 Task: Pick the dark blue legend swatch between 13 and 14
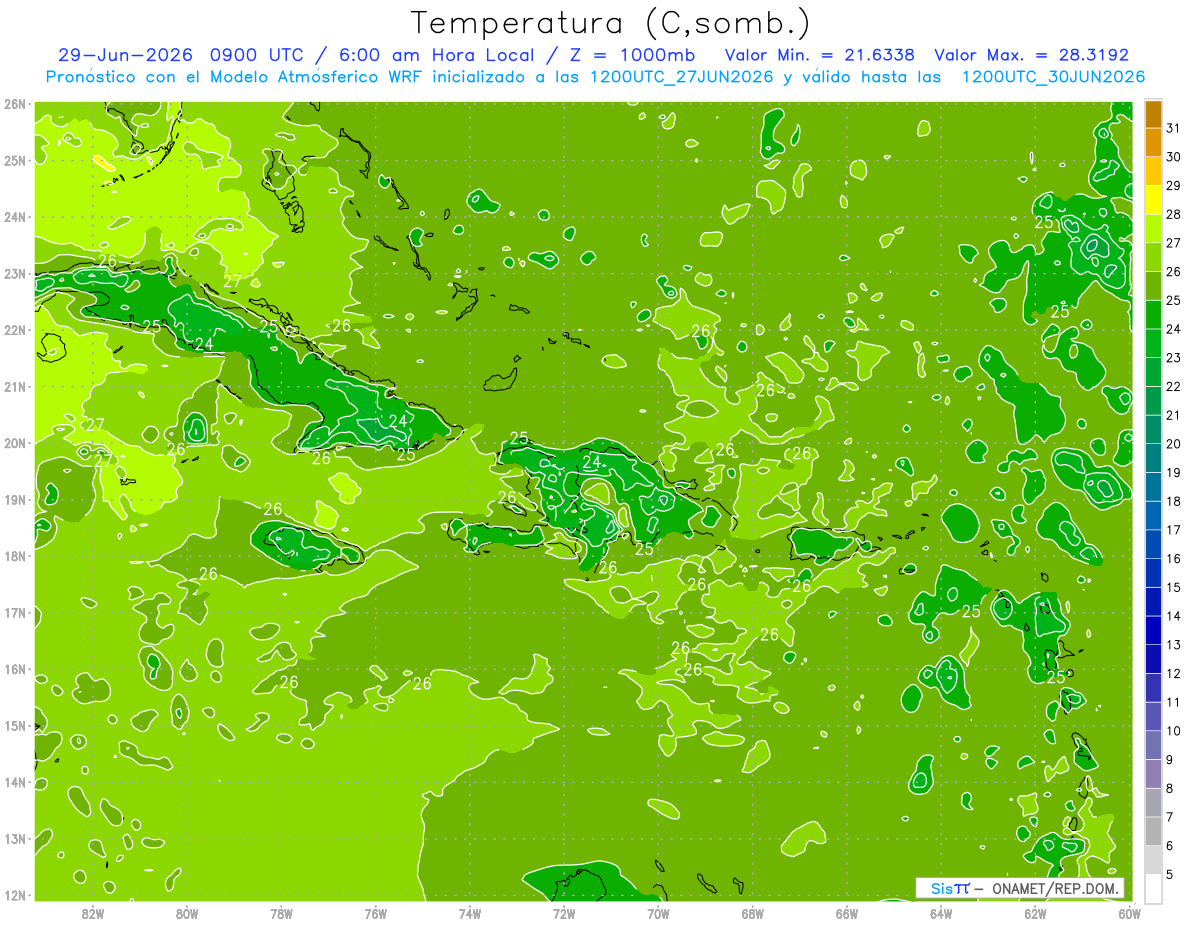[1153, 630]
